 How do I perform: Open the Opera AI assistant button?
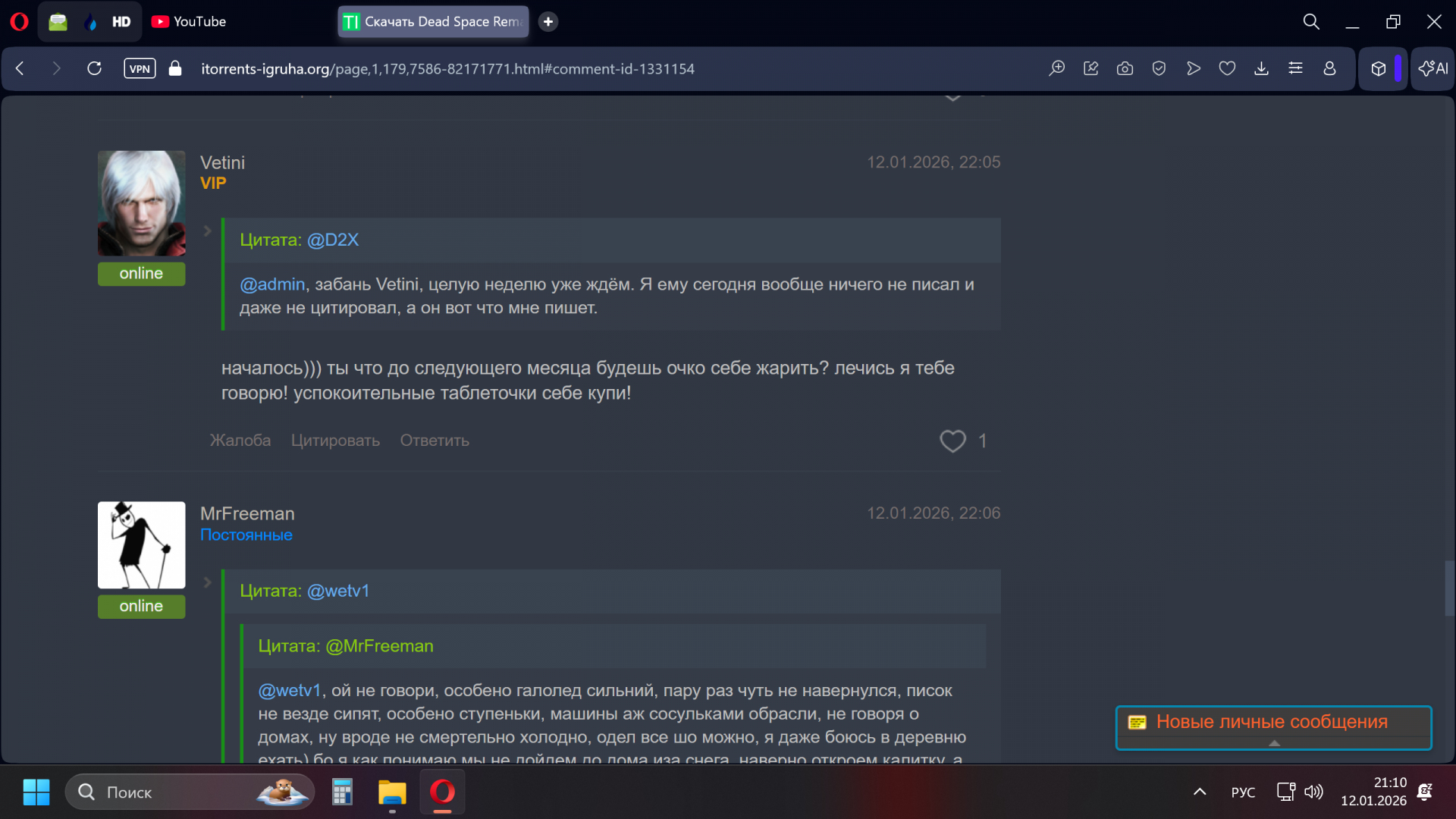1432,69
